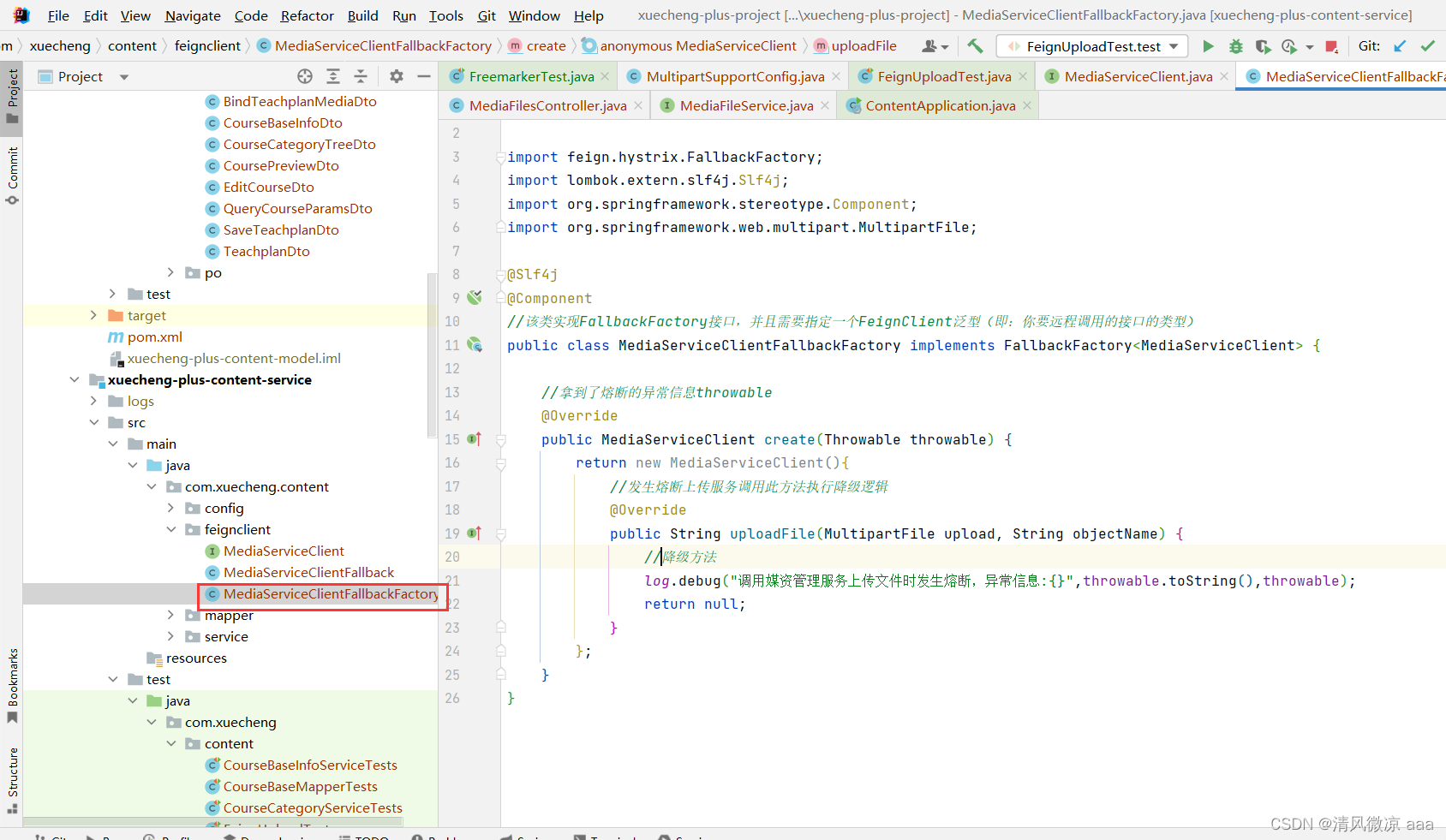The width and height of the screenshot is (1446, 840).
Task: Collapse the feignclient package
Action: pyautogui.click(x=170, y=529)
